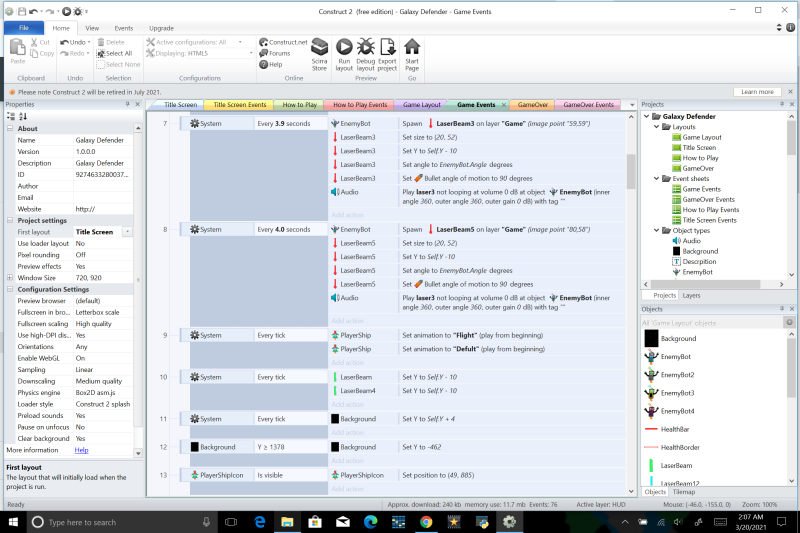800x533 pixels.
Task: Click the Objects panel search field
Action: [711, 323]
